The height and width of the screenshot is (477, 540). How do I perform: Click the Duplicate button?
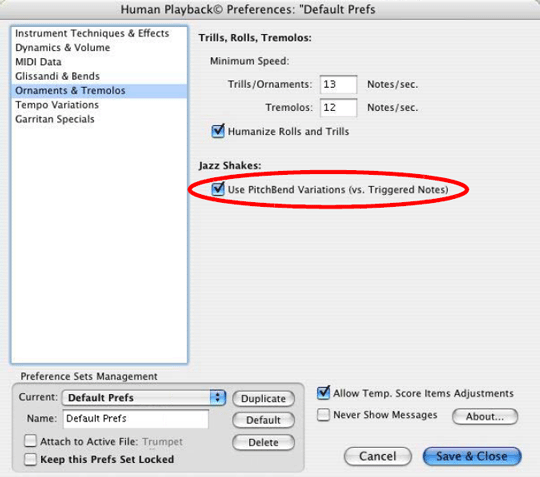tap(263, 398)
